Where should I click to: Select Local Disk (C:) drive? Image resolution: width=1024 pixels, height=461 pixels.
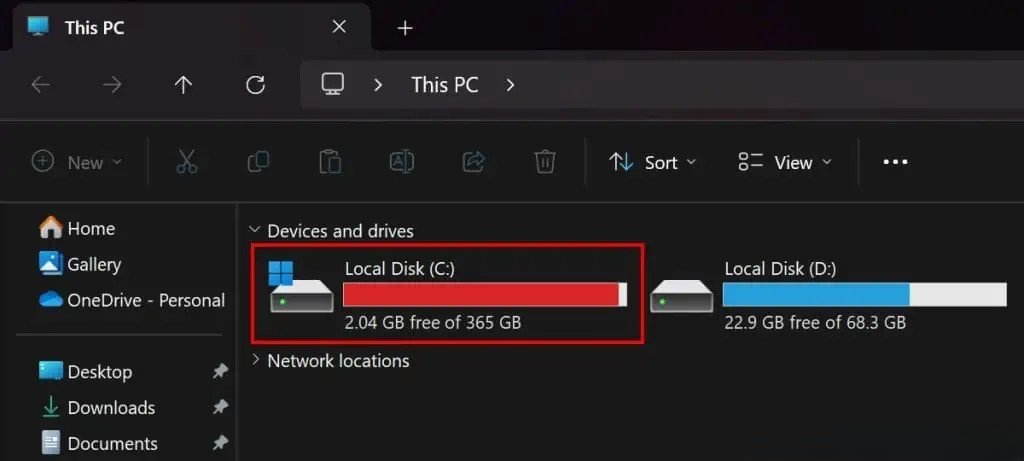tap(445, 294)
